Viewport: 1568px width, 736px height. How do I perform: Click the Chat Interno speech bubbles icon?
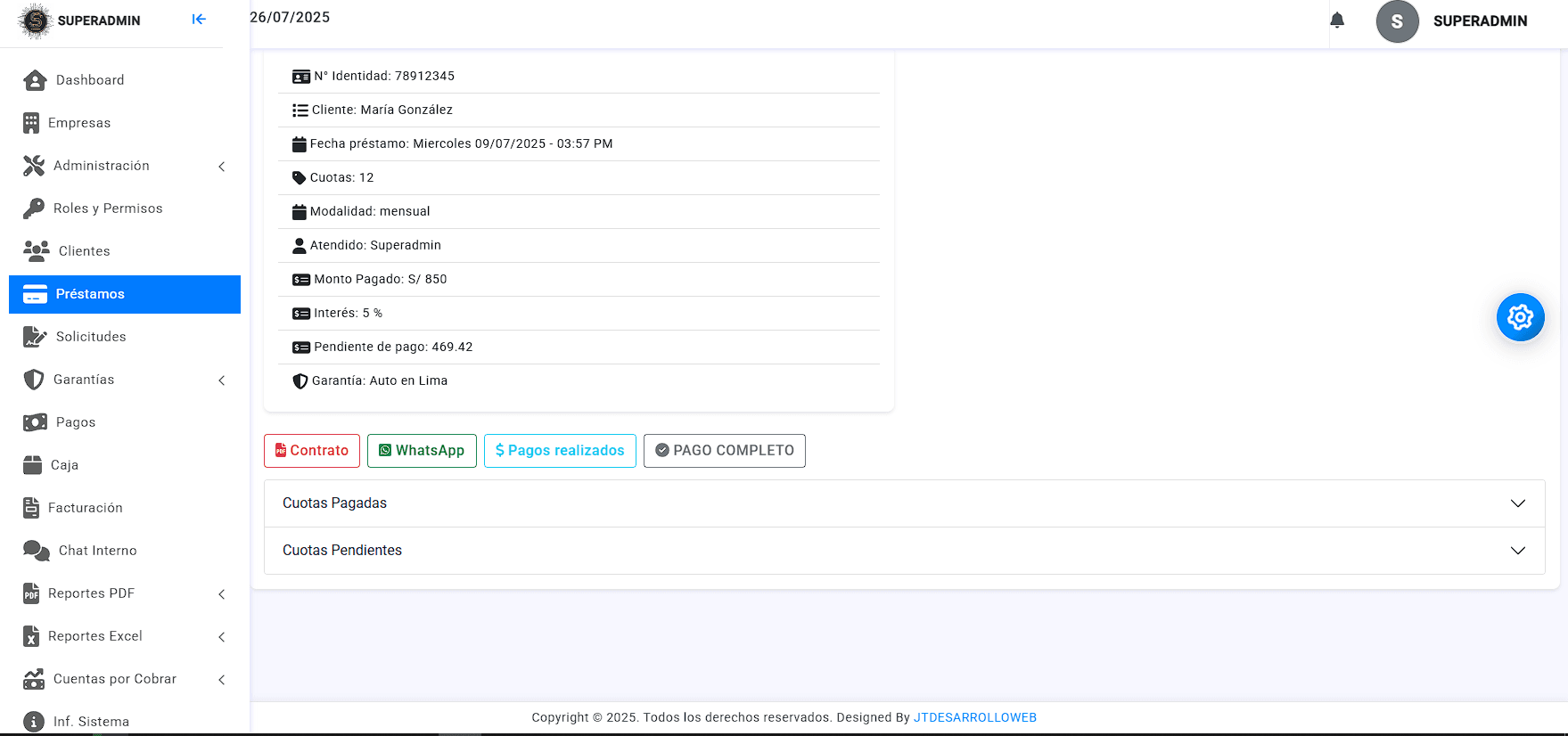[x=37, y=551]
